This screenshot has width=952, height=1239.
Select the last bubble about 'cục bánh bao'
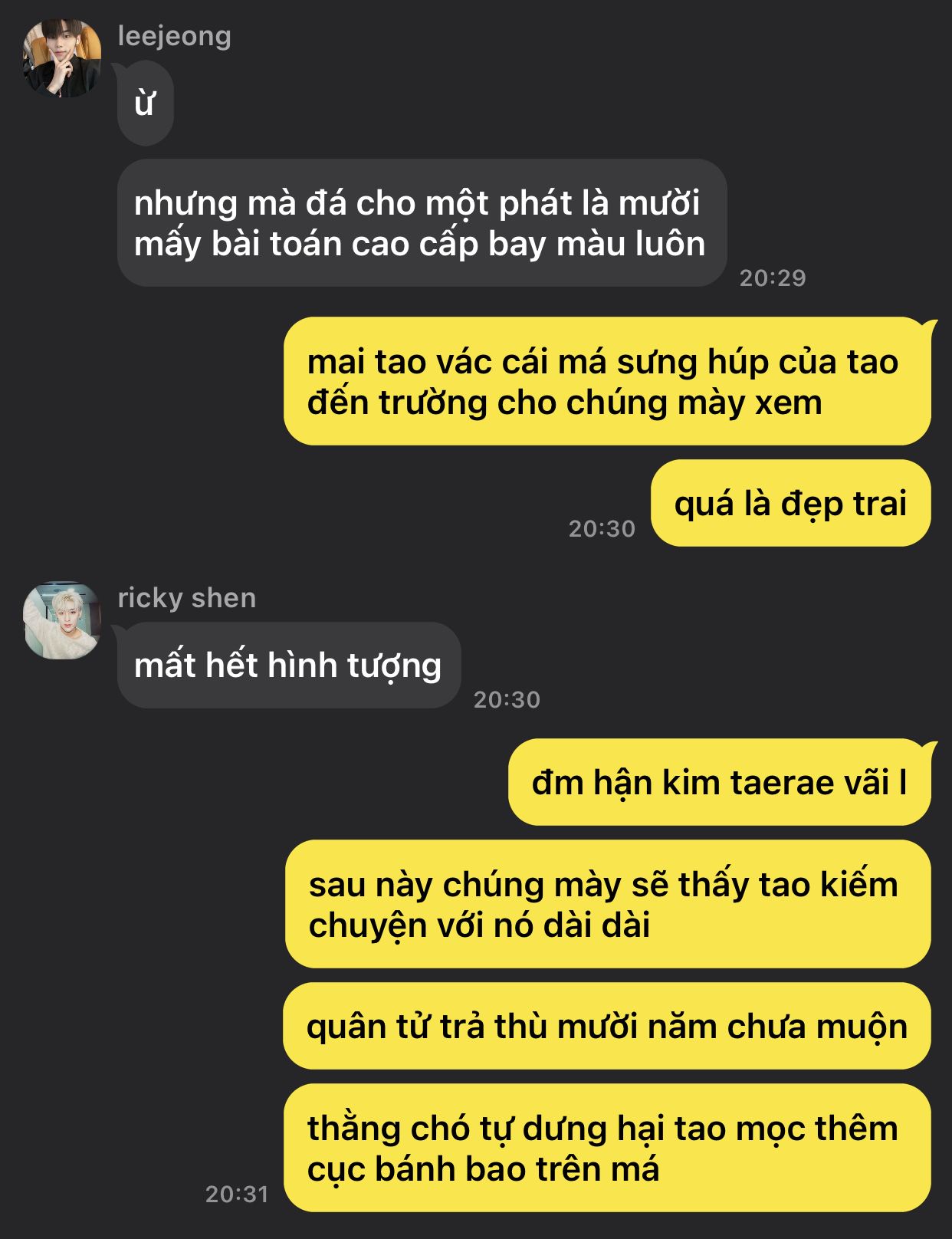pyautogui.click(x=607, y=1148)
